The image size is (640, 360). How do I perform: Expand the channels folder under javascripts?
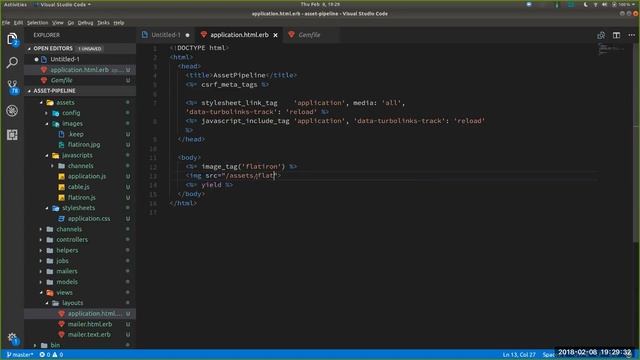click(x=80, y=166)
